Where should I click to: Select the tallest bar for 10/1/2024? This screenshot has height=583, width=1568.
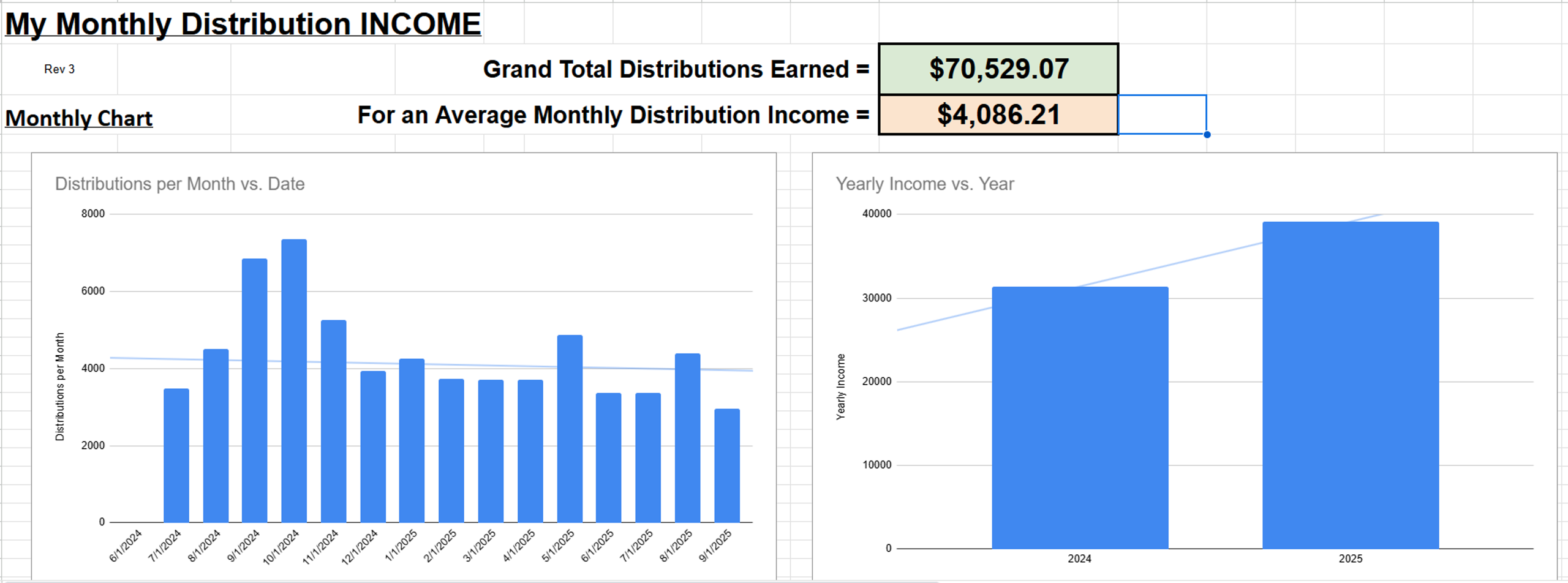coord(294,380)
